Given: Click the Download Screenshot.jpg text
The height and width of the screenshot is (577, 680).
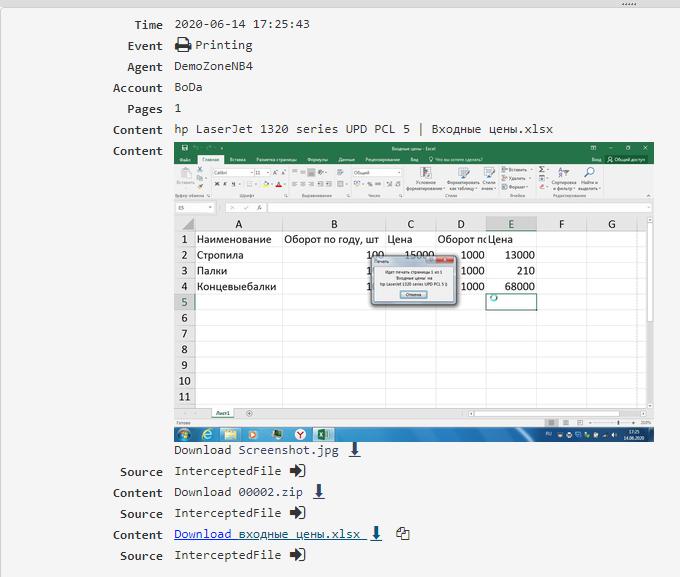Looking at the screenshot, I should click(x=256, y=450).
